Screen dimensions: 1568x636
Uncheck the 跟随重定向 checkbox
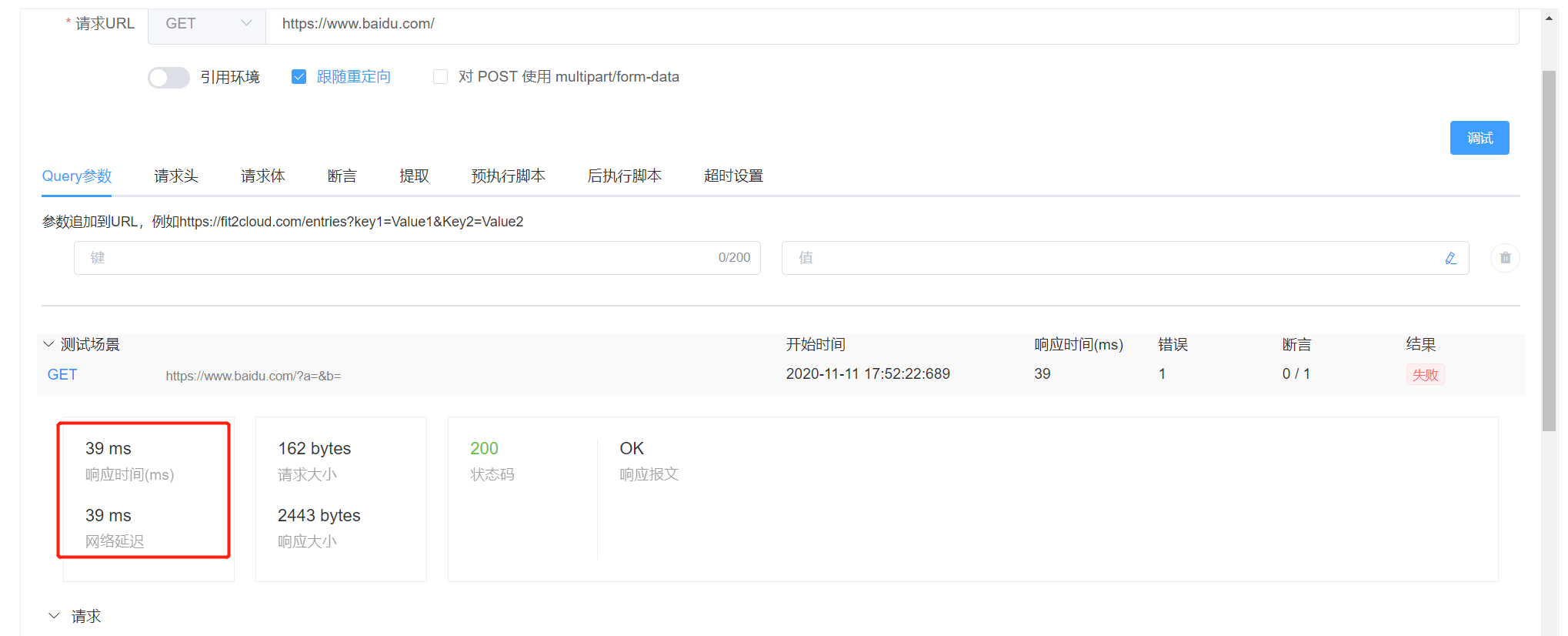click(299, 77)
